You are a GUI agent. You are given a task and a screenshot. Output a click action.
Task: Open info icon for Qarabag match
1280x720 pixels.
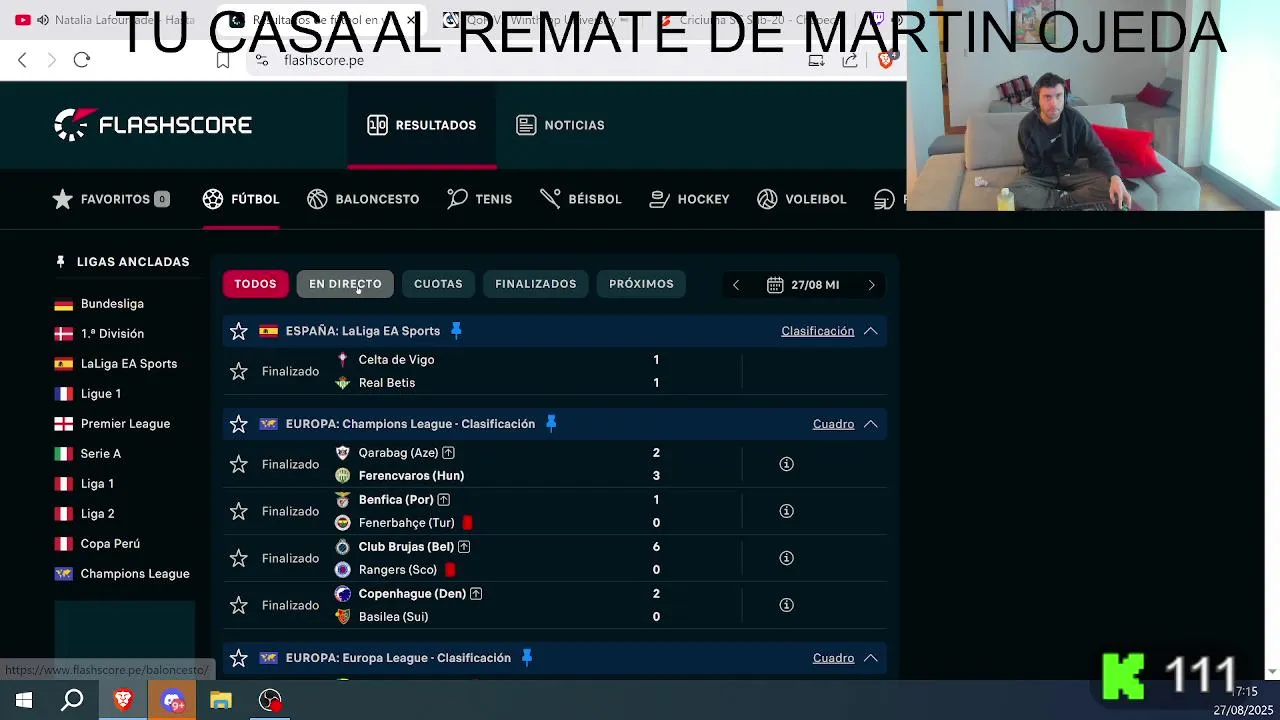pyautogui.click(x=786, y=464)
